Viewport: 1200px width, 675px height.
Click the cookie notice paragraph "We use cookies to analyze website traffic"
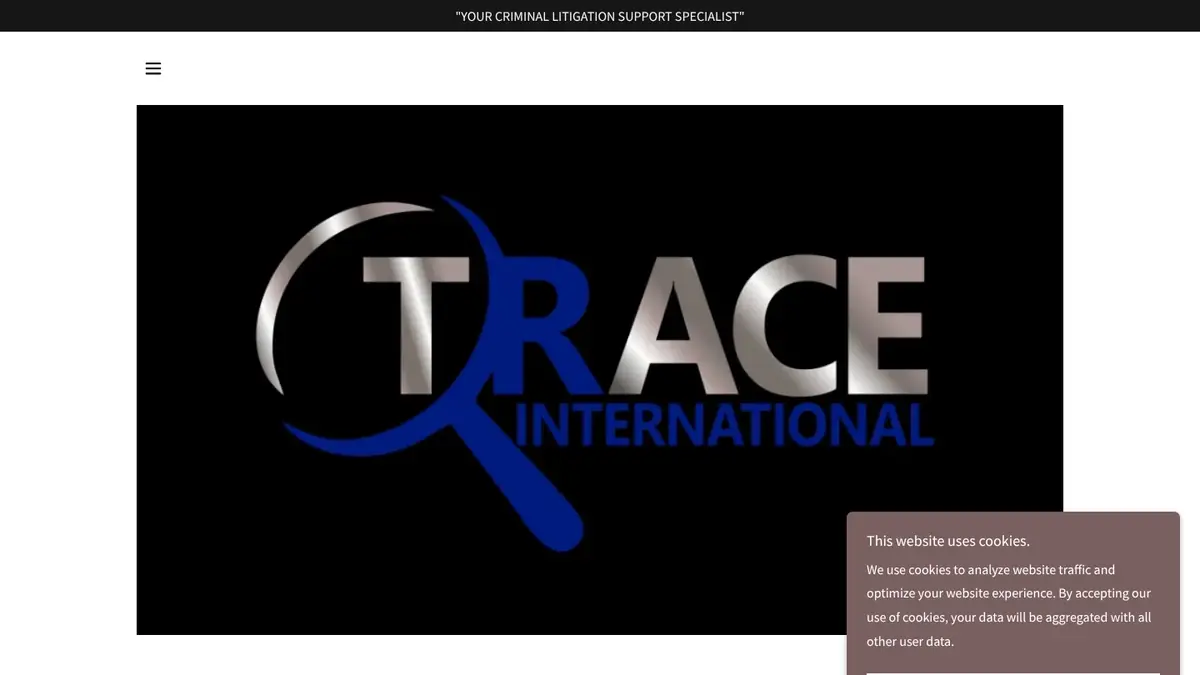[1009, 606]
